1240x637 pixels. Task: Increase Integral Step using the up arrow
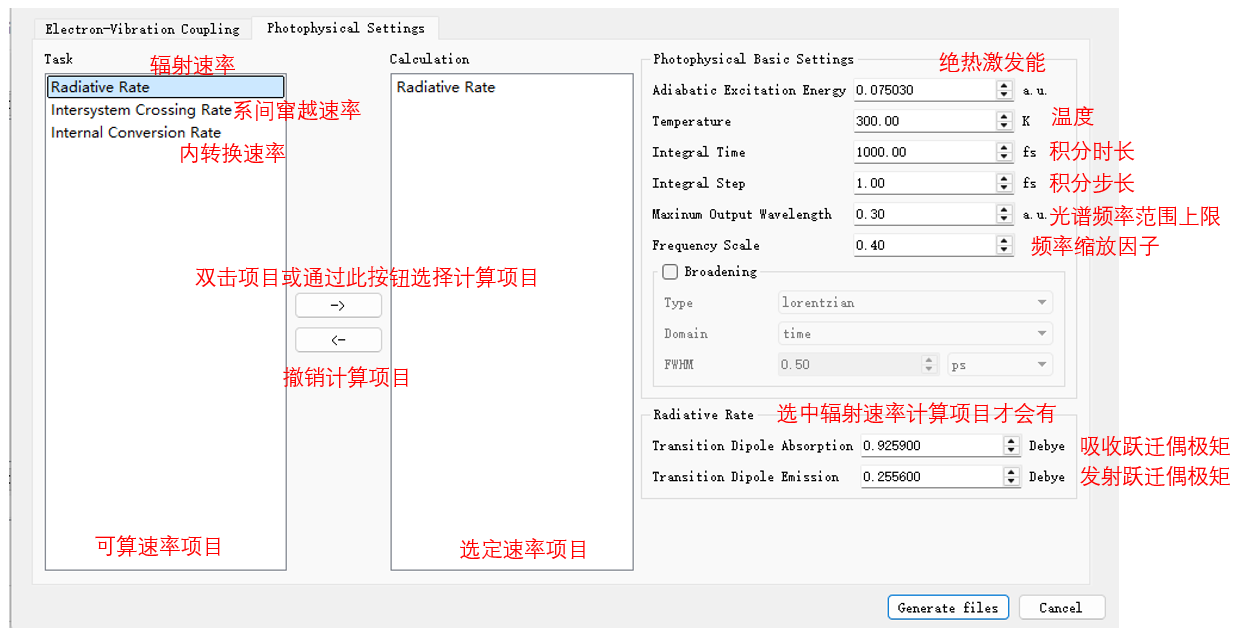coord(1005,179)
